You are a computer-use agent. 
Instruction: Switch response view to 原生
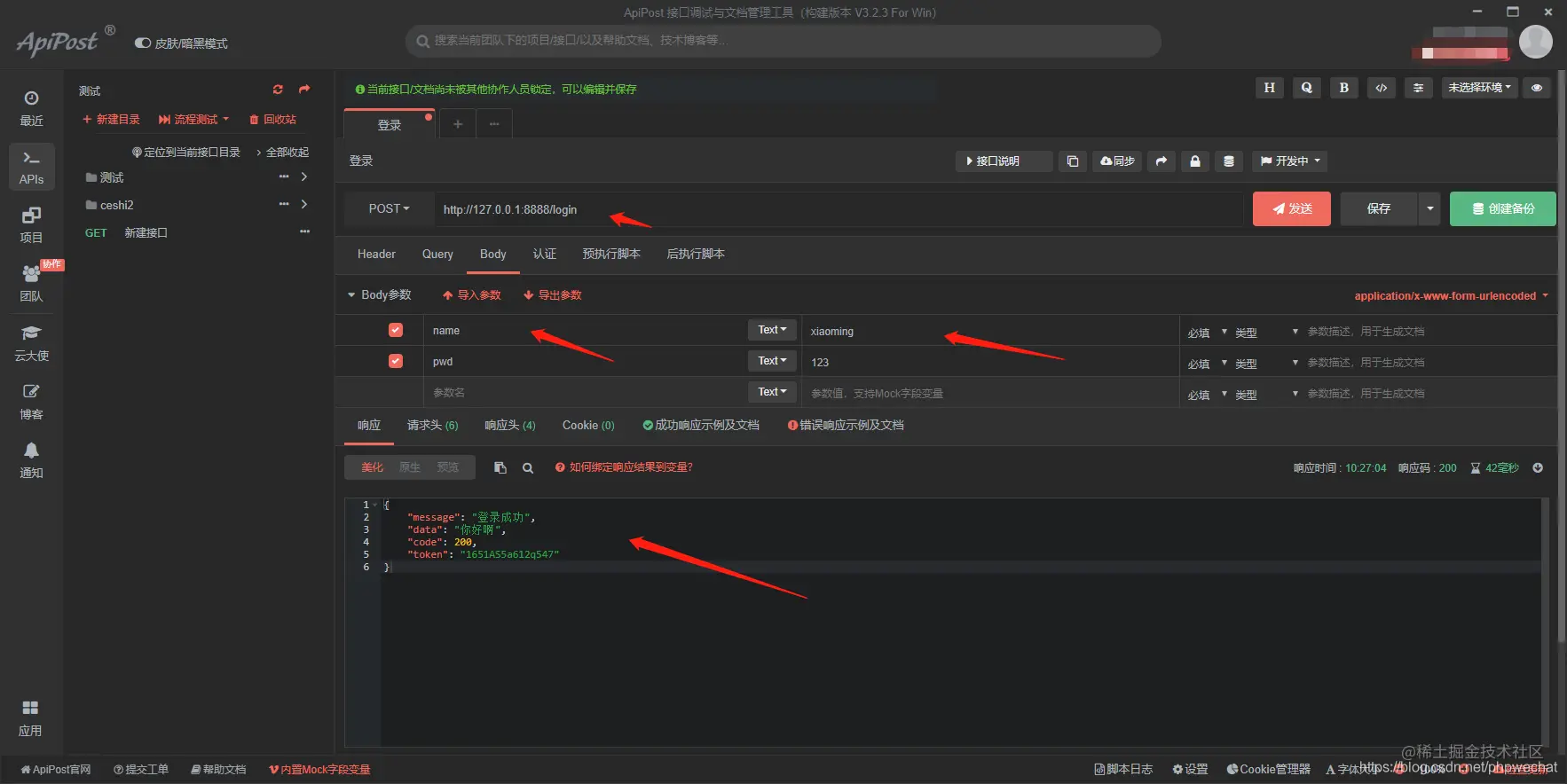tap(410, 467)
